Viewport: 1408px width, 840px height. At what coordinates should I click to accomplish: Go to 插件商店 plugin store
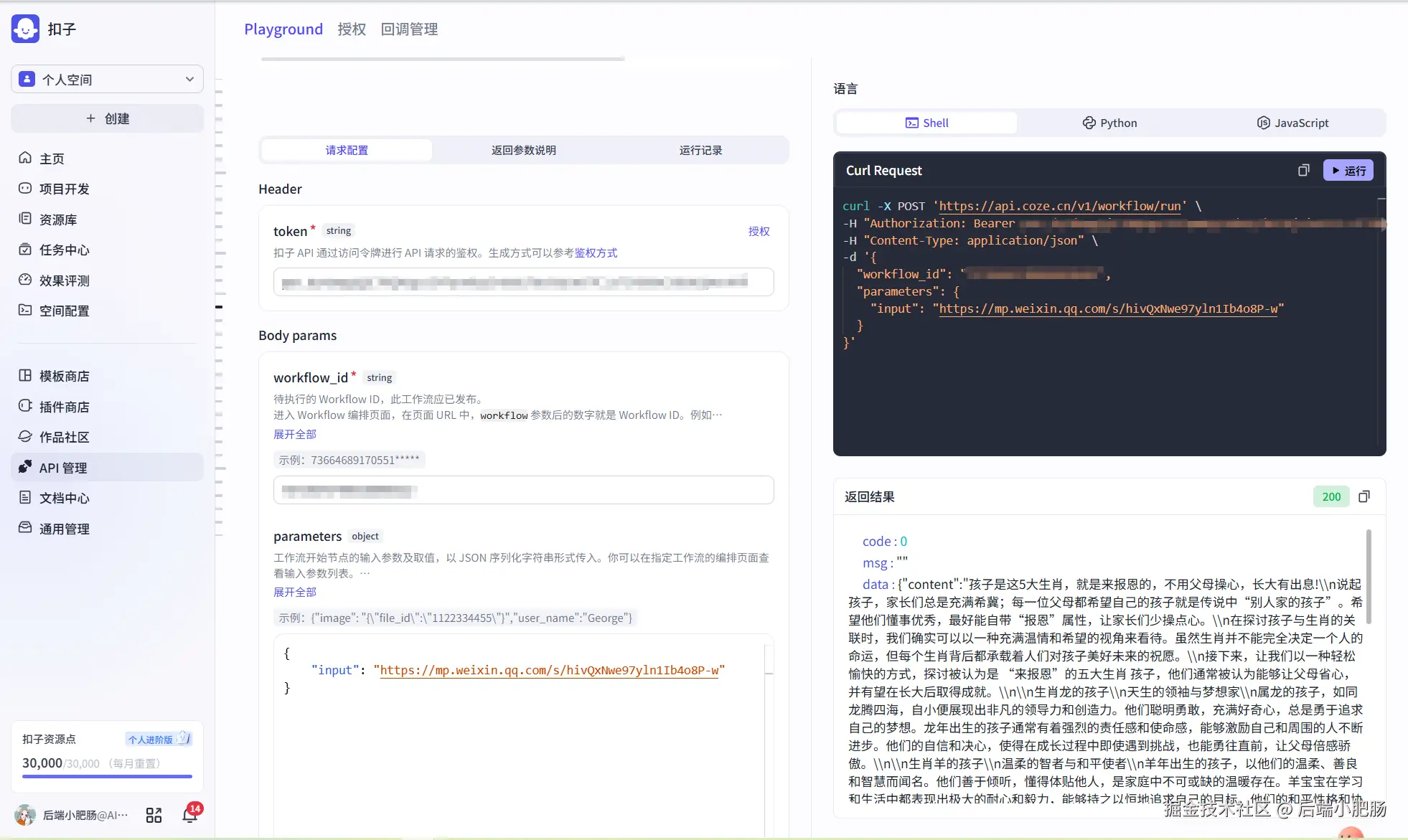tap(64, 407)
